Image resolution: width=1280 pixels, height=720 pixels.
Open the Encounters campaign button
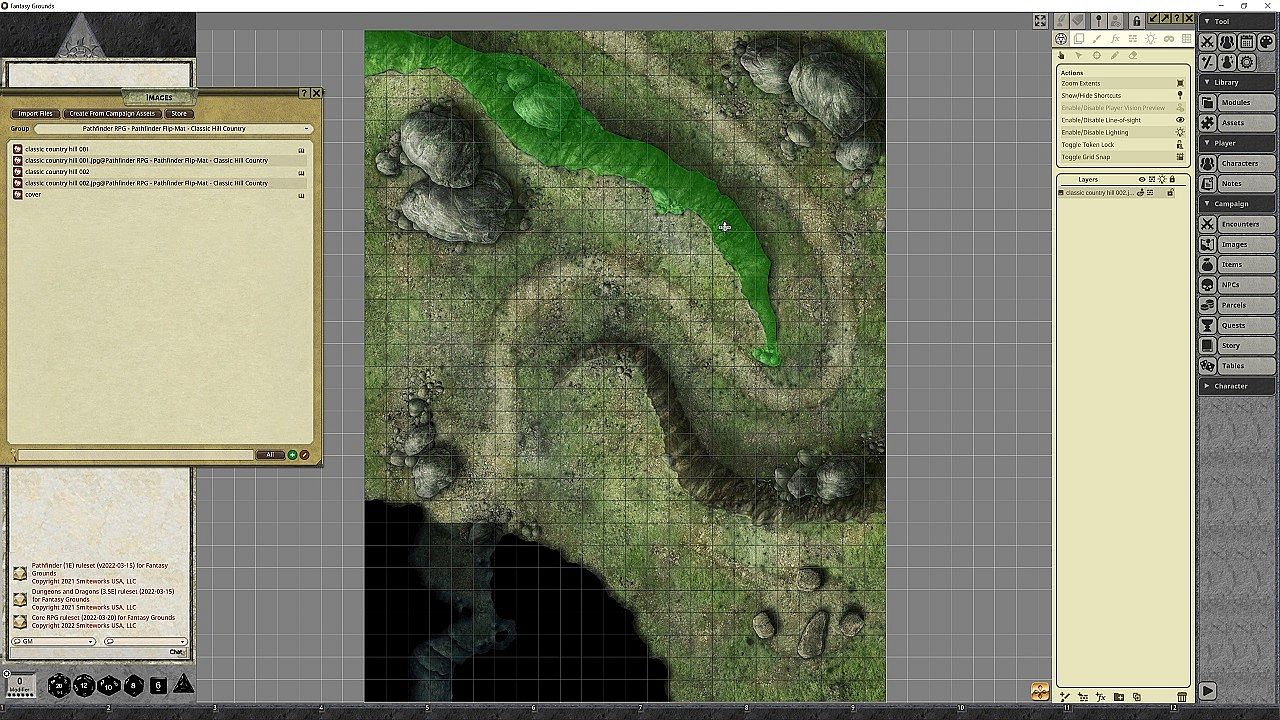1237,224
